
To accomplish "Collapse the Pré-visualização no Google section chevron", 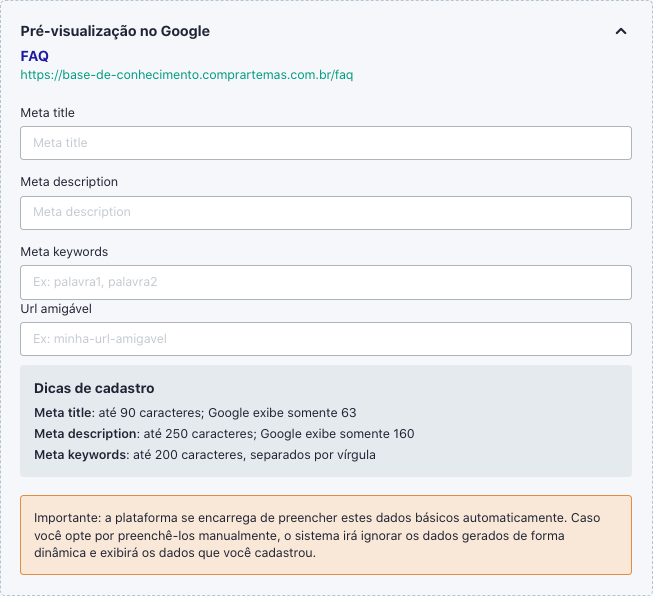I will [621, 31].
